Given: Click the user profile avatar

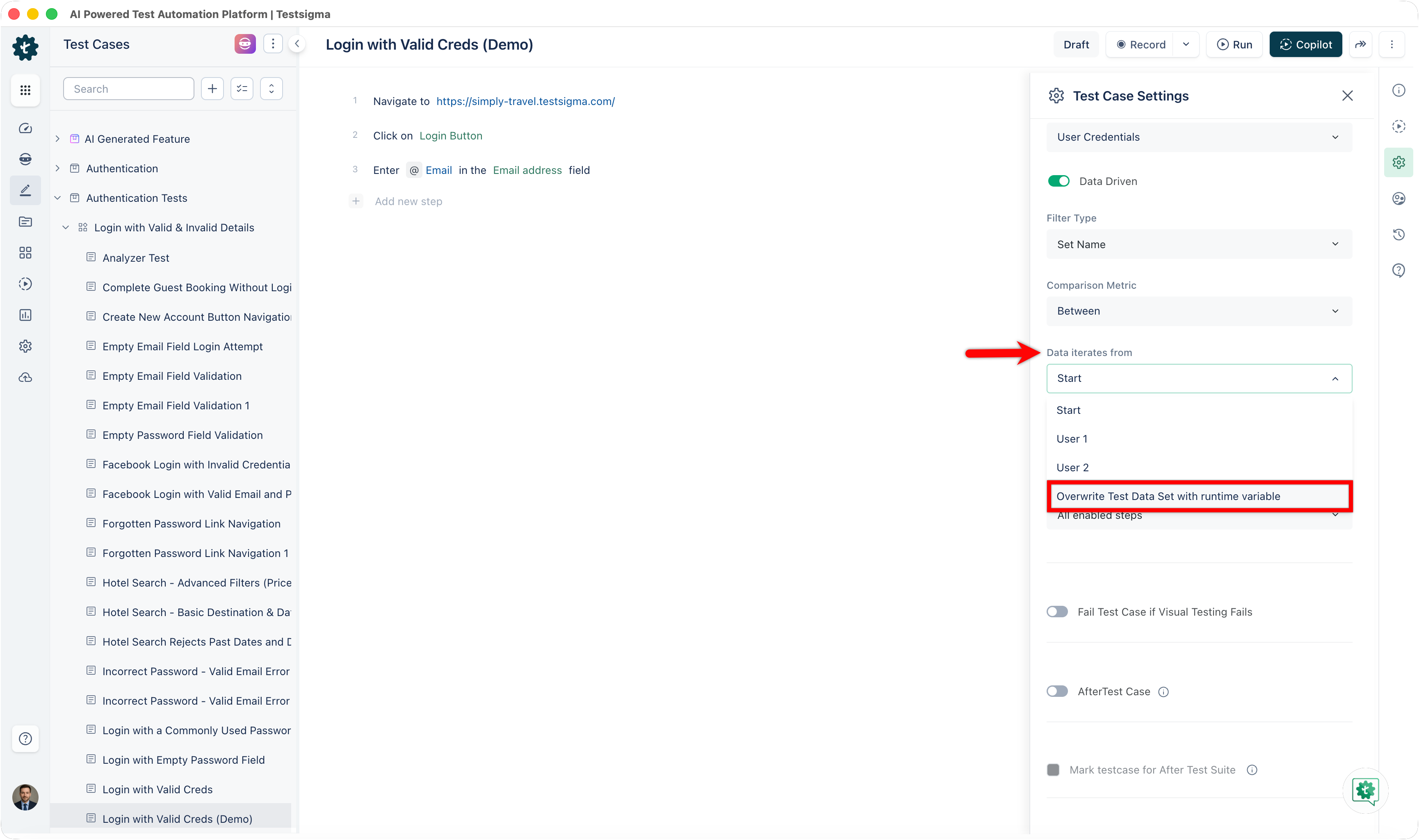Looking at the screenshot, I should point(25,797).
